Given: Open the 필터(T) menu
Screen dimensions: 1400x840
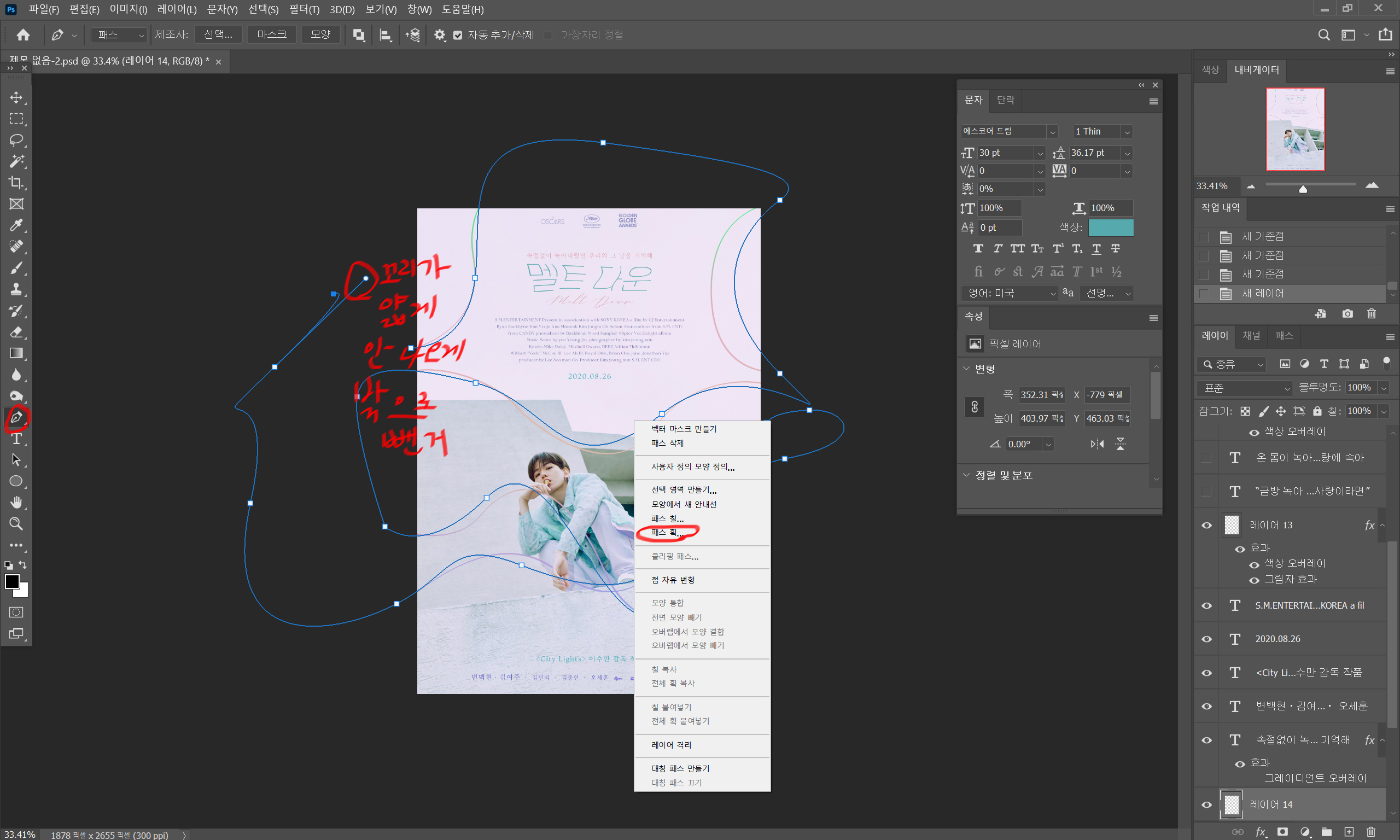Looking at the screenshot, I should (305, 10).
